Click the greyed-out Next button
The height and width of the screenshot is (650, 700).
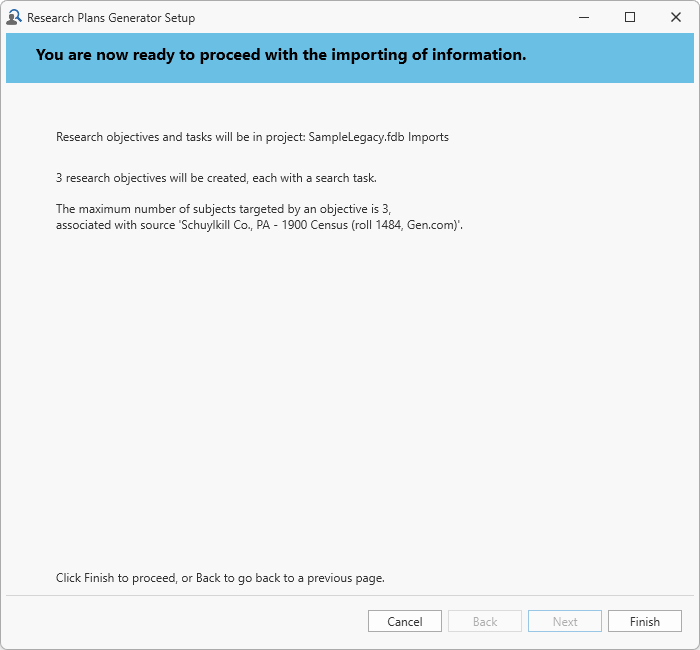coord(565,621)
